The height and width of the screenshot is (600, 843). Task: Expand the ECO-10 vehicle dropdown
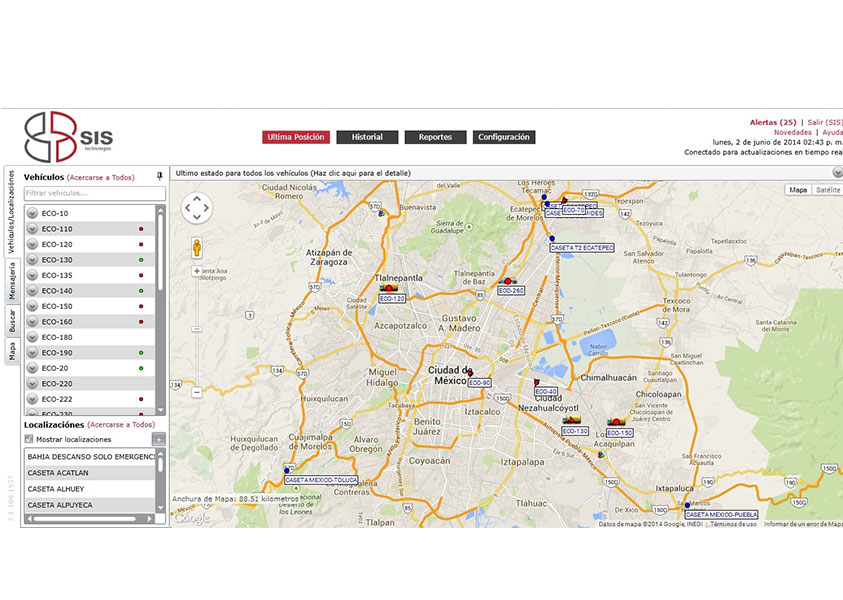pyautogui.click(x=32, y=213)
